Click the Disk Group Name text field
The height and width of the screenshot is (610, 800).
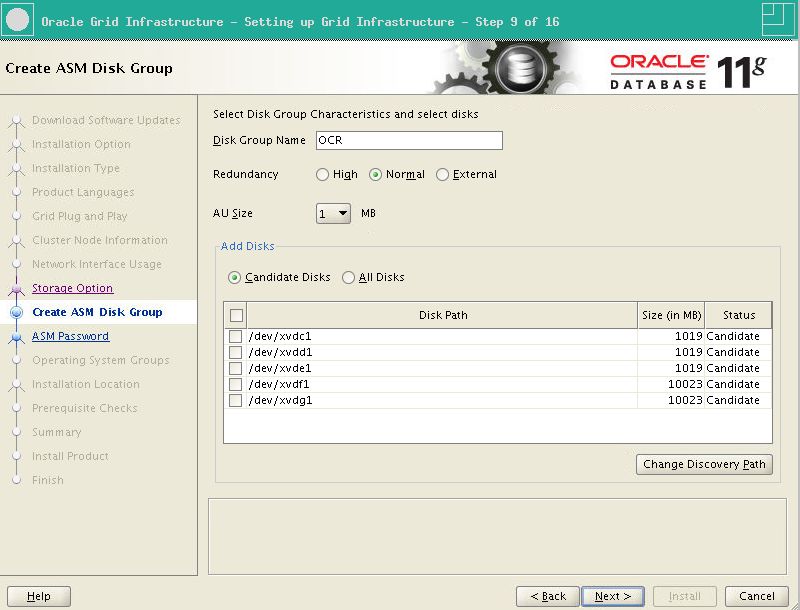pos(409,141)
